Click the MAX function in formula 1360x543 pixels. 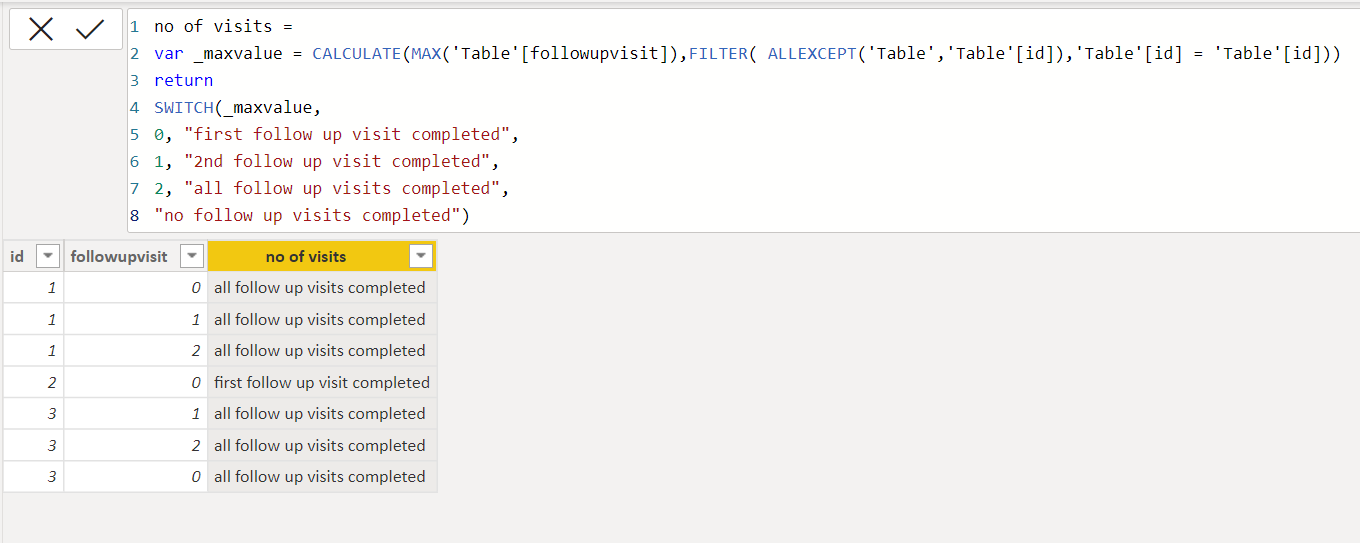pyautogui.click(x=426, y=53)
